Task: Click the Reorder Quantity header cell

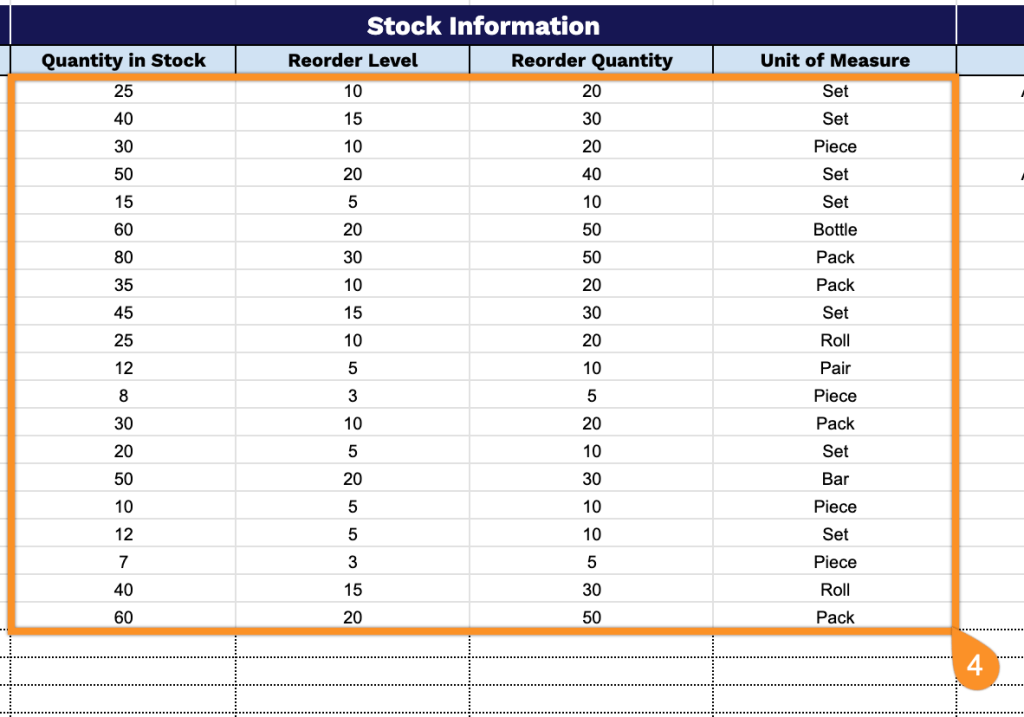Action: [x=591, y=60]
